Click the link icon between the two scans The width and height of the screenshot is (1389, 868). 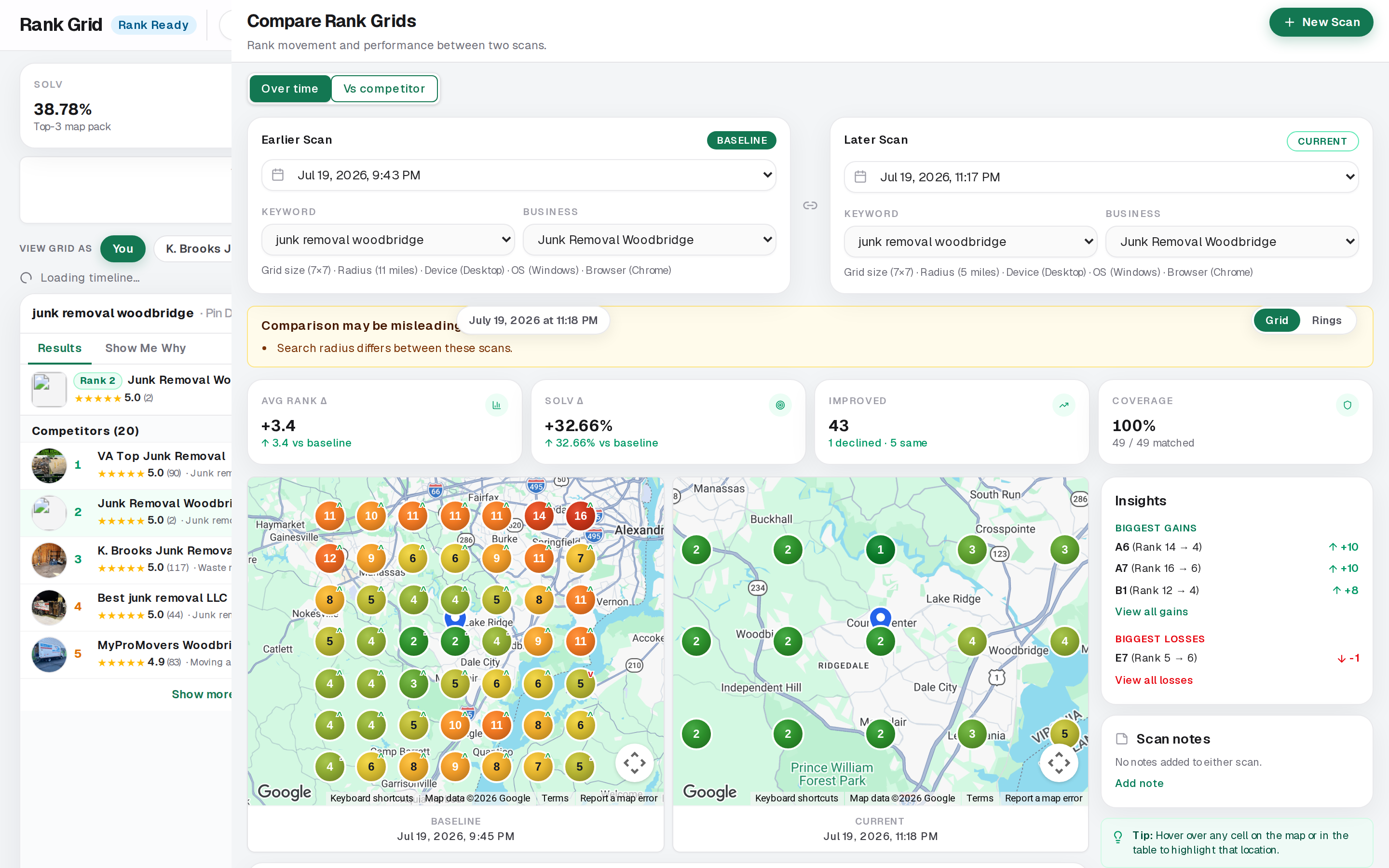[x=810, y=205]
